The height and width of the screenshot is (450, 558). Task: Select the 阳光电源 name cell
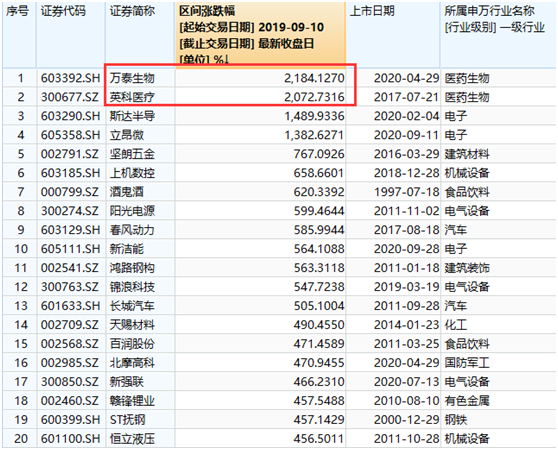[132, 211]
